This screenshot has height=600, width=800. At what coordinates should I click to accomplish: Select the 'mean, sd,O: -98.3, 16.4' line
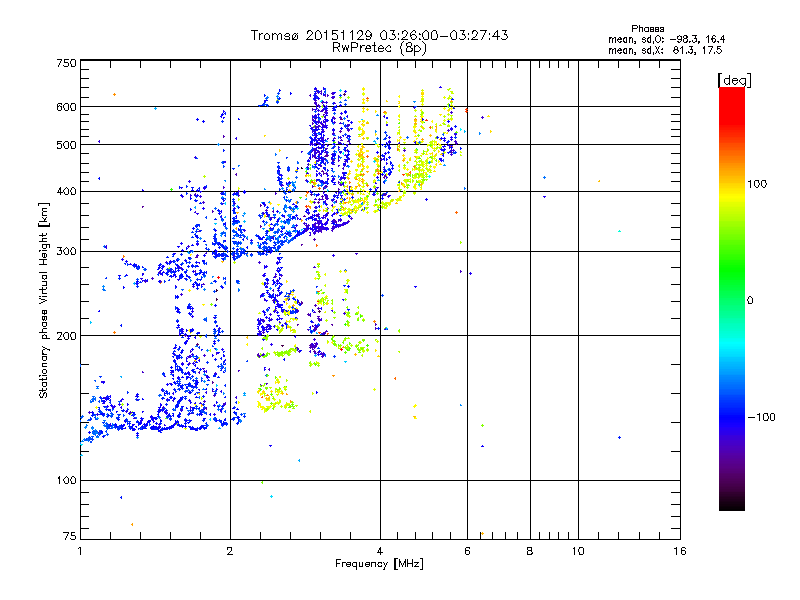pos(667,39)
